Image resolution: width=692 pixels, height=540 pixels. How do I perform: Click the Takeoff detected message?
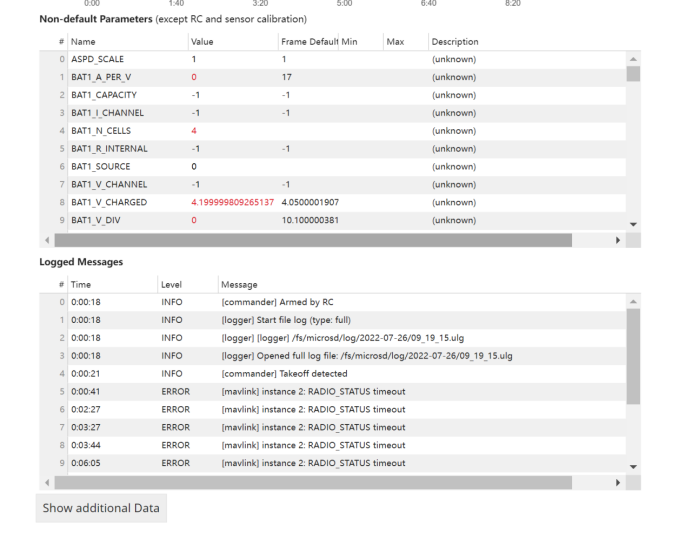284,374
